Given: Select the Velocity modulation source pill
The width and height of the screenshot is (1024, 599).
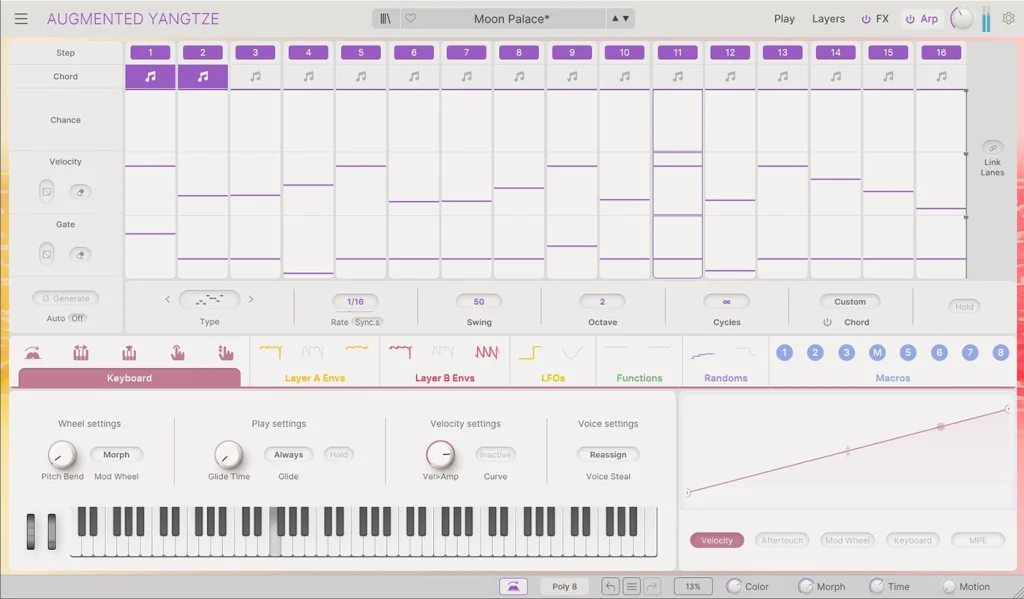Looking at the screenshot, I should (x=716, y=540).
